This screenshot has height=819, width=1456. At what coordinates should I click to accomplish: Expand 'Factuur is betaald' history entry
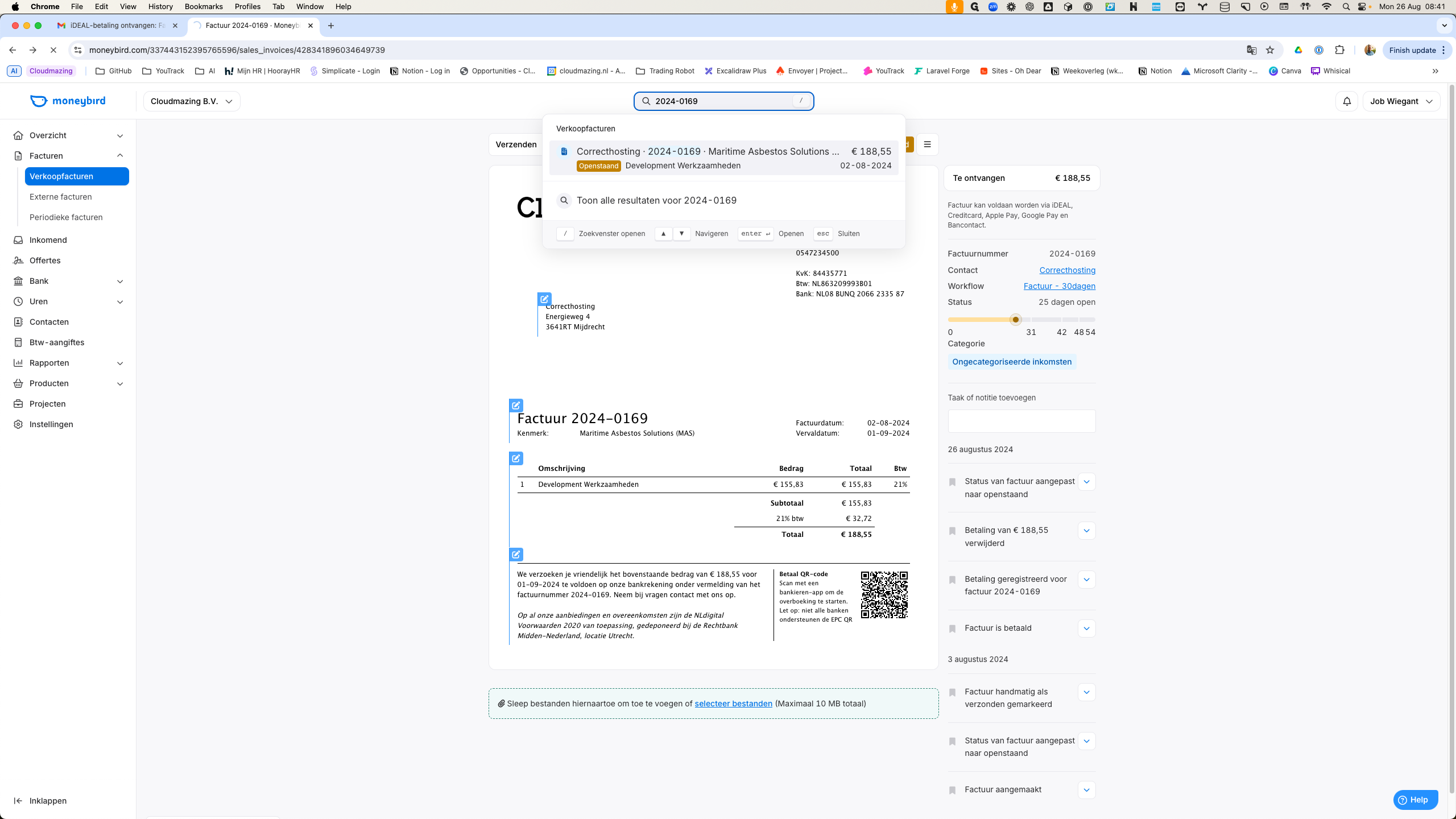click(x=1086, y=628)
